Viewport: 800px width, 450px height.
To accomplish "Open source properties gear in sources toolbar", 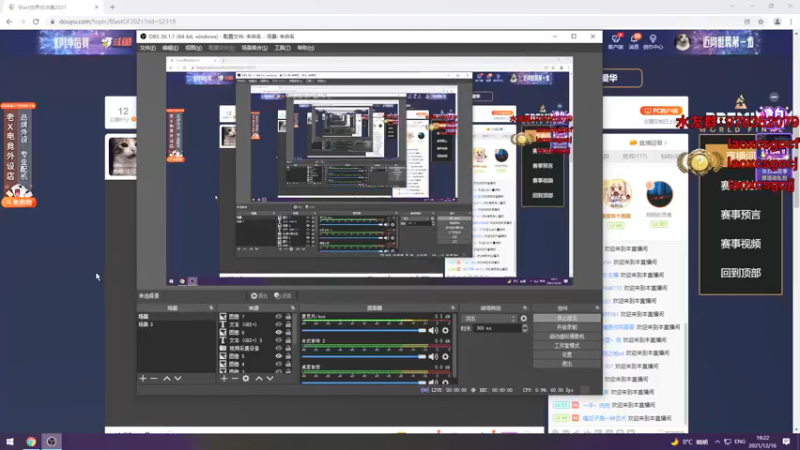I will (246, 379).
